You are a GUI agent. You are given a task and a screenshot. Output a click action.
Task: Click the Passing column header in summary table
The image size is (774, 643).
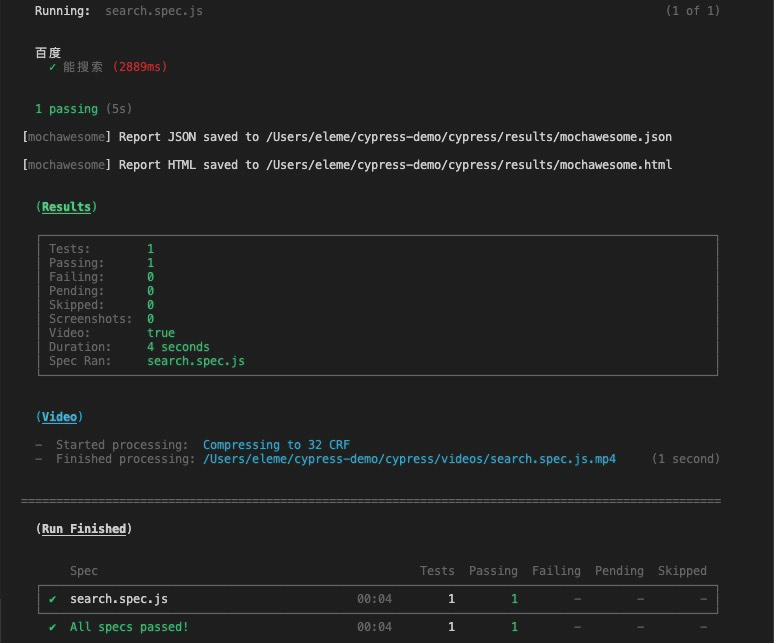pyautogui.click(x=493, y=571)
